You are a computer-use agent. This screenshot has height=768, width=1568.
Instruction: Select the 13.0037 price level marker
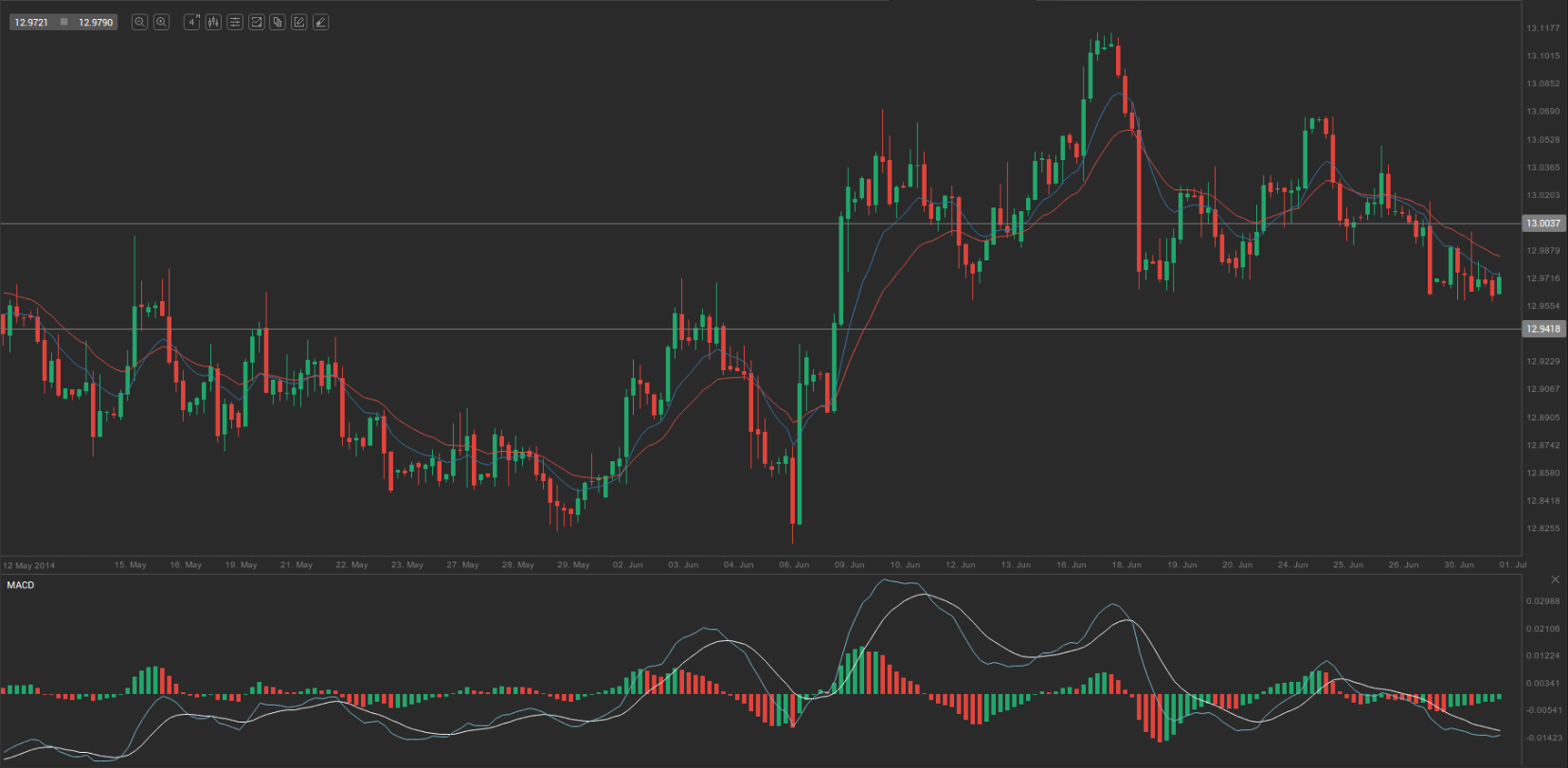pos(1543,223)
